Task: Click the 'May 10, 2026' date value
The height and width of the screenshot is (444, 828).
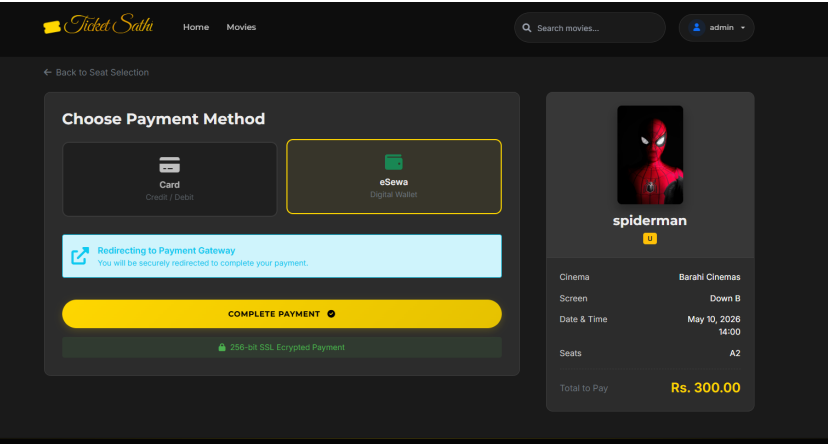Action: click(x=713, y=319)
